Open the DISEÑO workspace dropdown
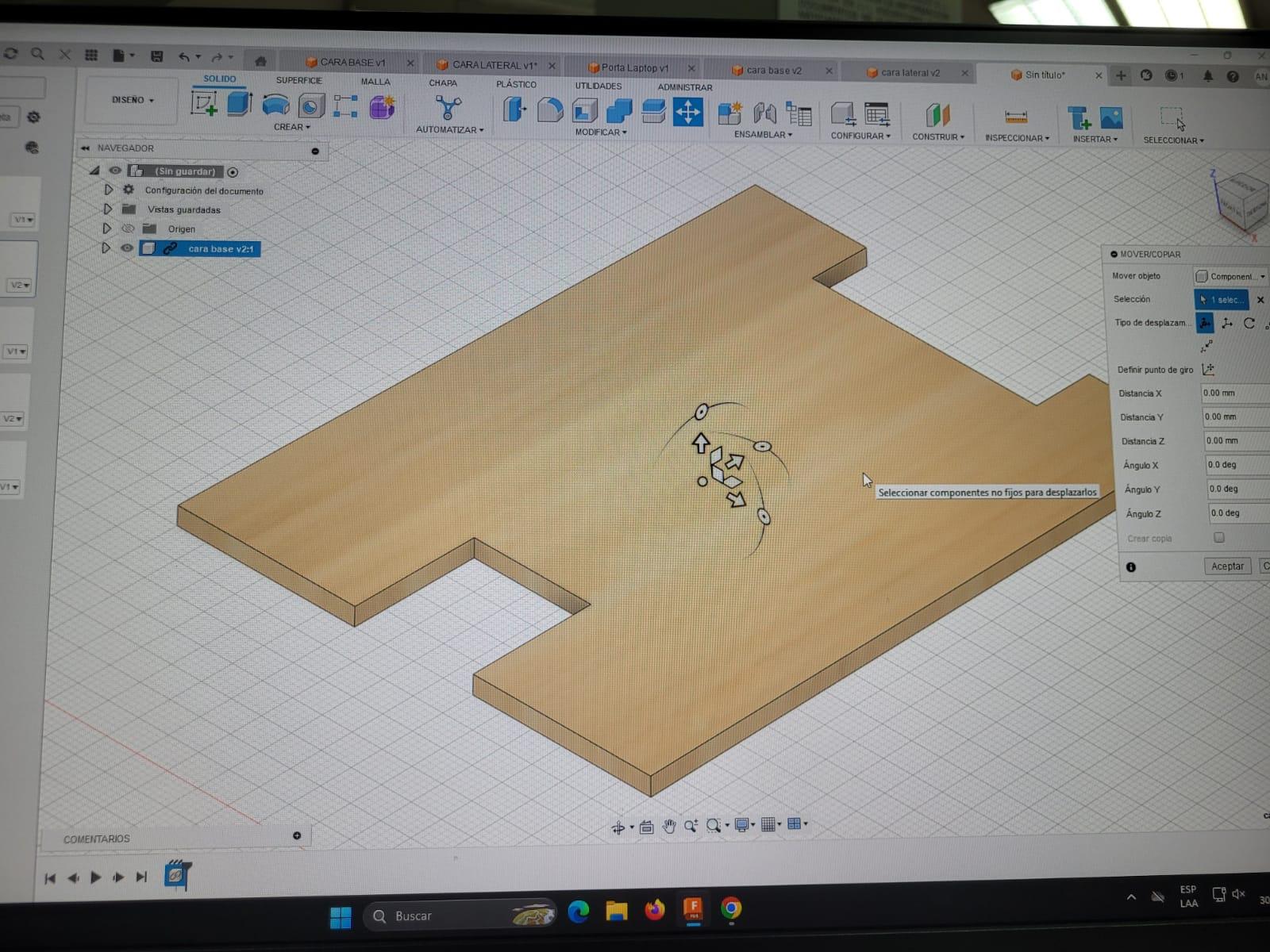Viewport: 1270px width, 952px height. click(x=133, y=100)
